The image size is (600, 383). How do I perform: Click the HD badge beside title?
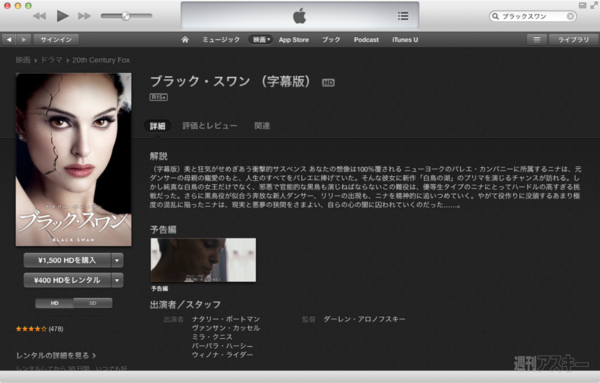pyautogui.click(x=328, y=82)
